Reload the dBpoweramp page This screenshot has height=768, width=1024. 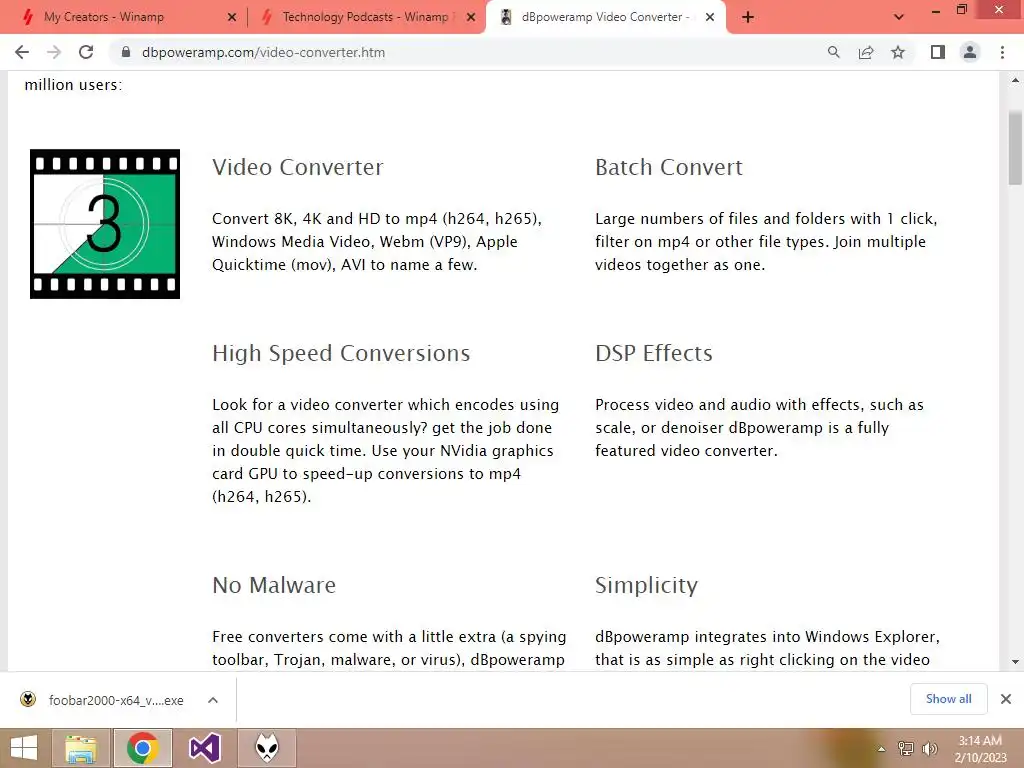86,52
